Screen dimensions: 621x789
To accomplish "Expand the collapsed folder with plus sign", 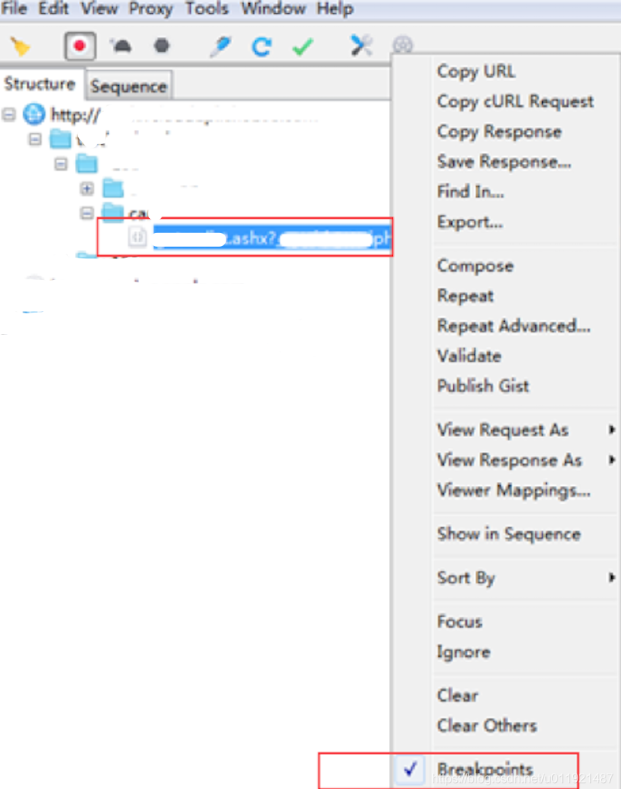I will [x=87, y=189].
